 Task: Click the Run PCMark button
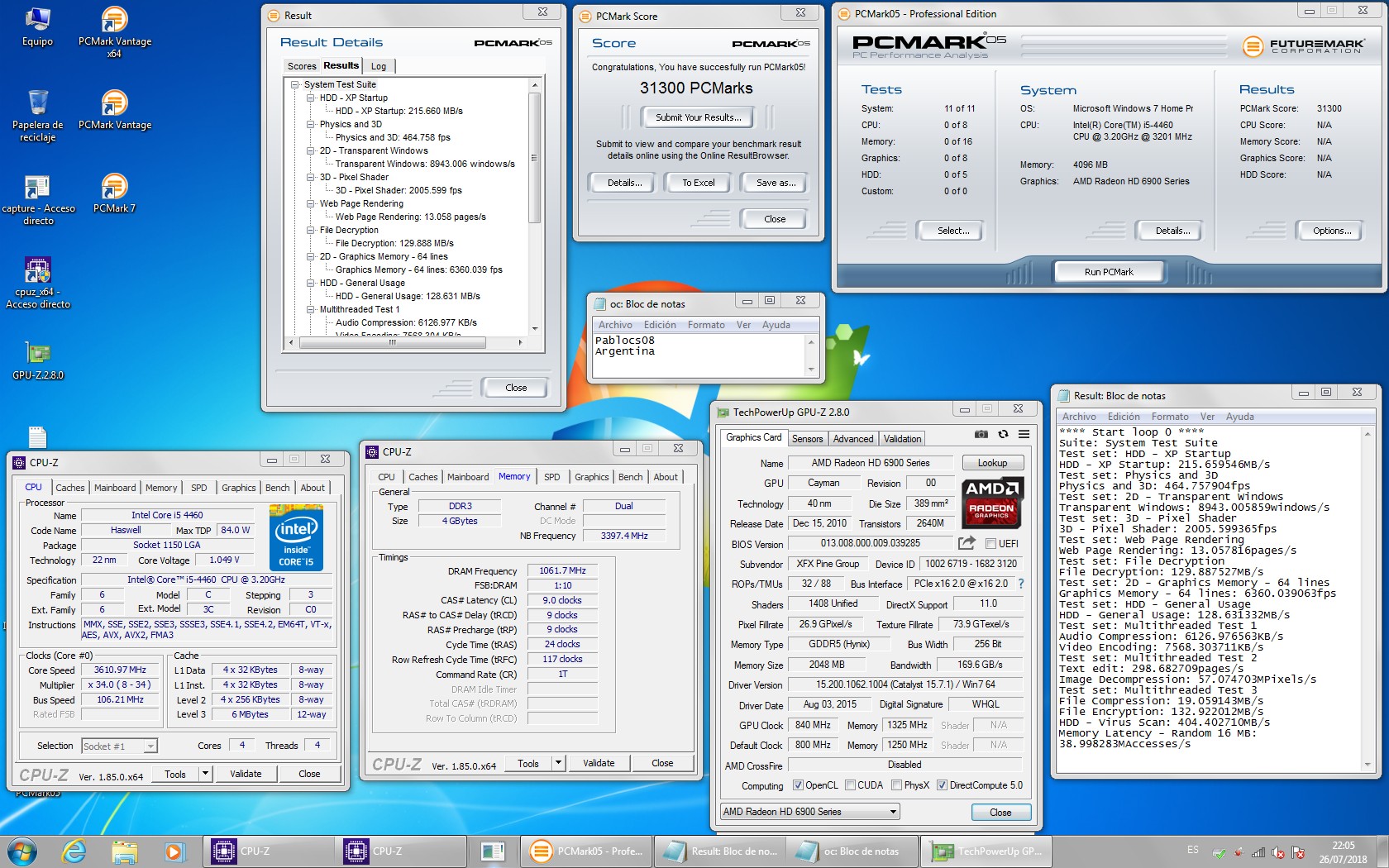pos(1109,272)
